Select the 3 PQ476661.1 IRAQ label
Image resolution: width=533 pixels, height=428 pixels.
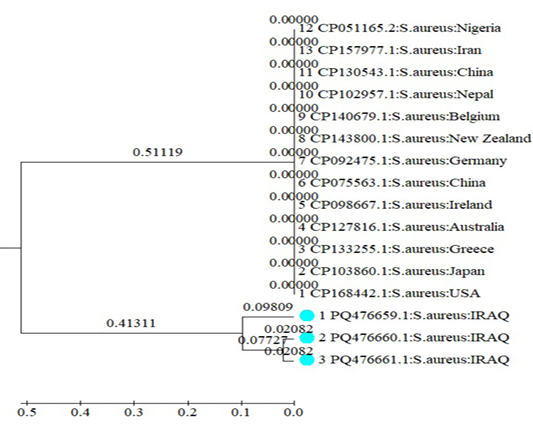pyautogui.click(x=414, y=360)
